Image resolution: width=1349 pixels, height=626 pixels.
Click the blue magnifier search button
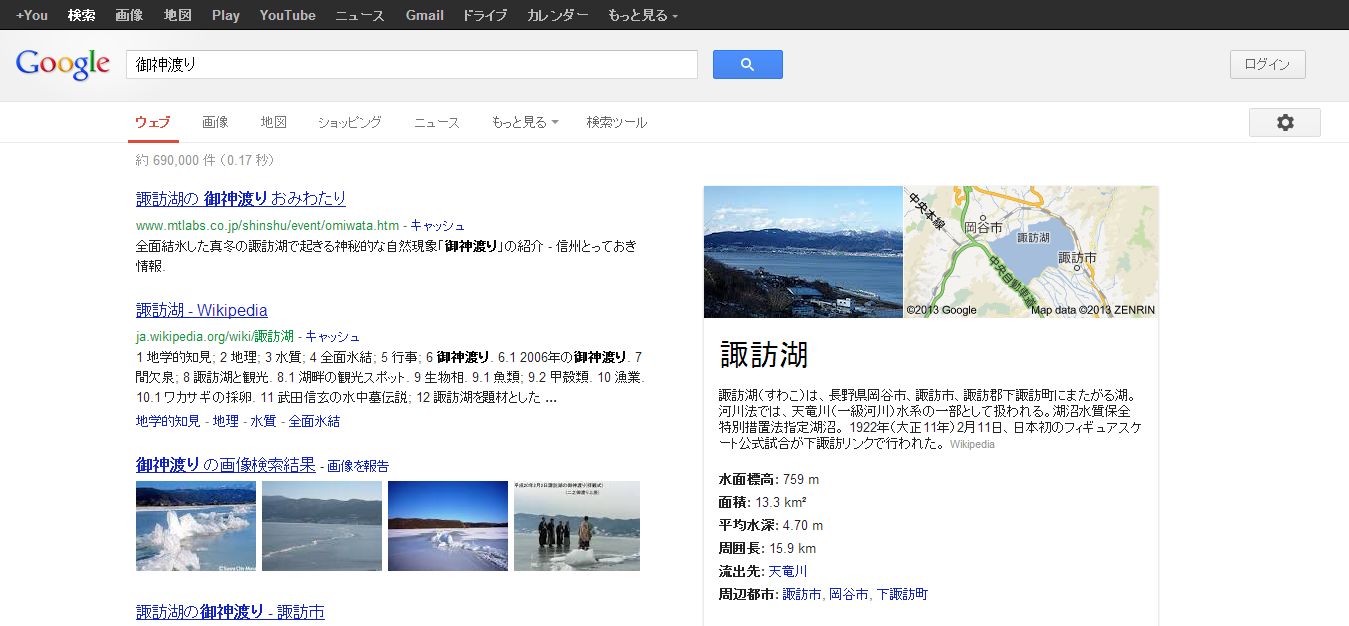(747, 65)
